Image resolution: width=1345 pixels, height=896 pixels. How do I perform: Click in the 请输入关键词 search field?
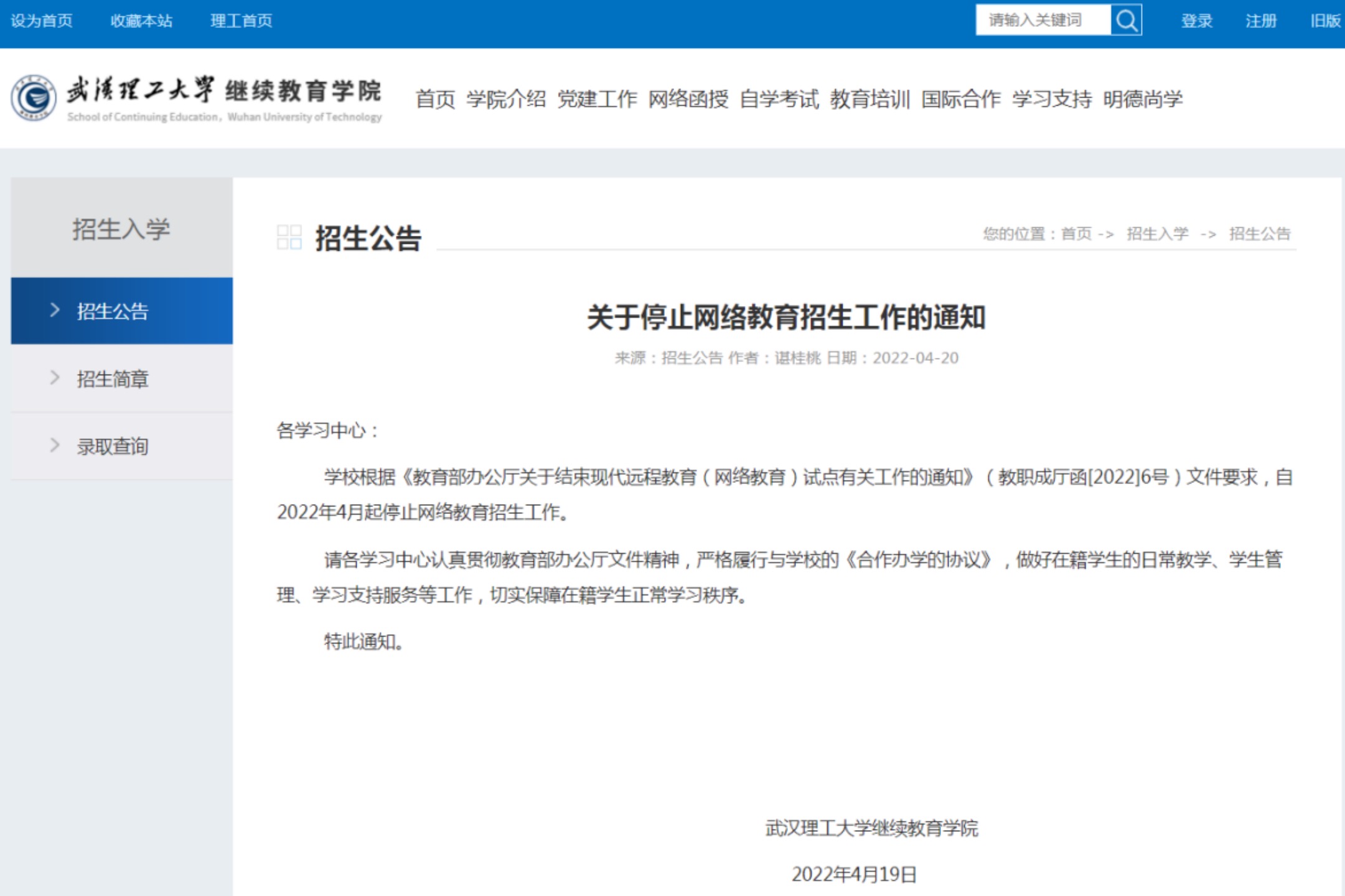pyautogui.click(x=1043, y=21)
